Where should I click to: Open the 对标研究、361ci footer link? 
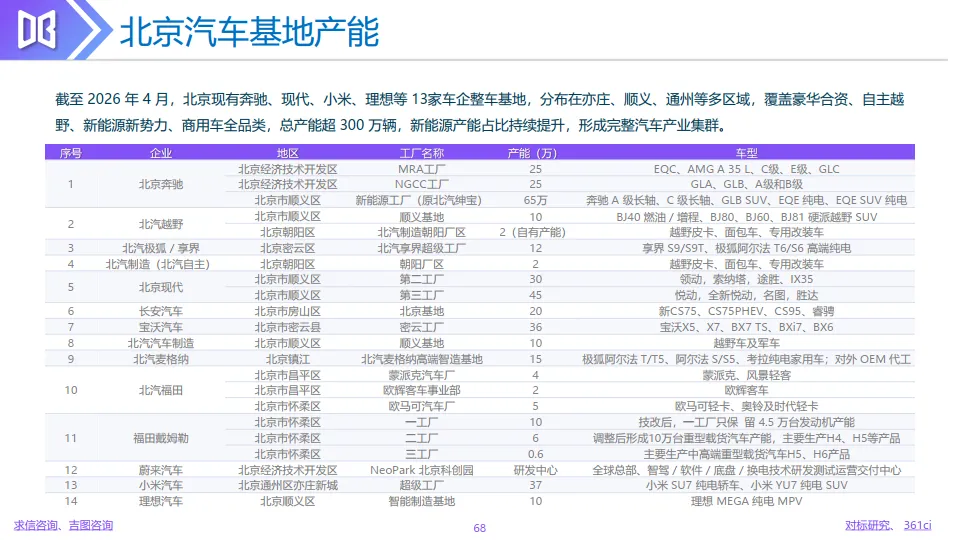(888, 525)
